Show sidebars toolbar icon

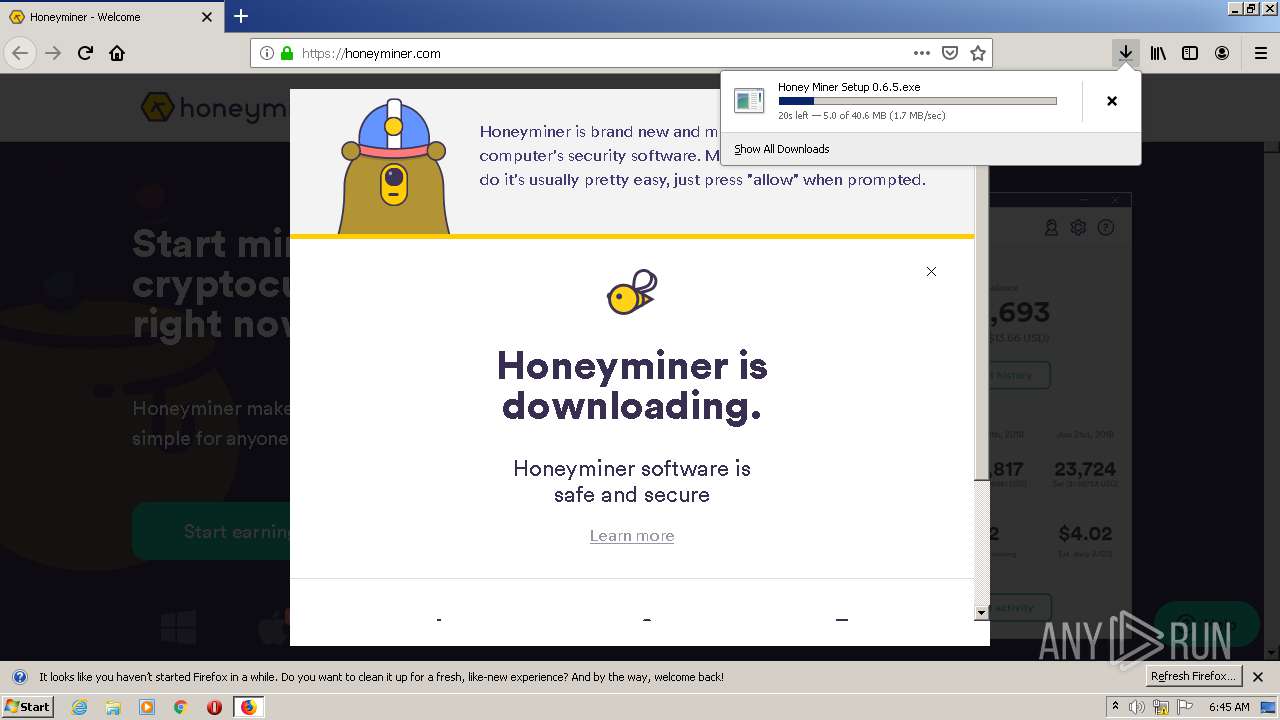pos(1190,53)
